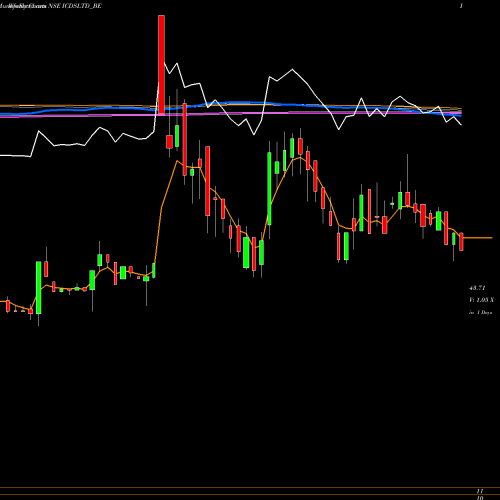Click the V: 1.05 volume readout
The image size is (500, 500).
[x=481, y=300]
